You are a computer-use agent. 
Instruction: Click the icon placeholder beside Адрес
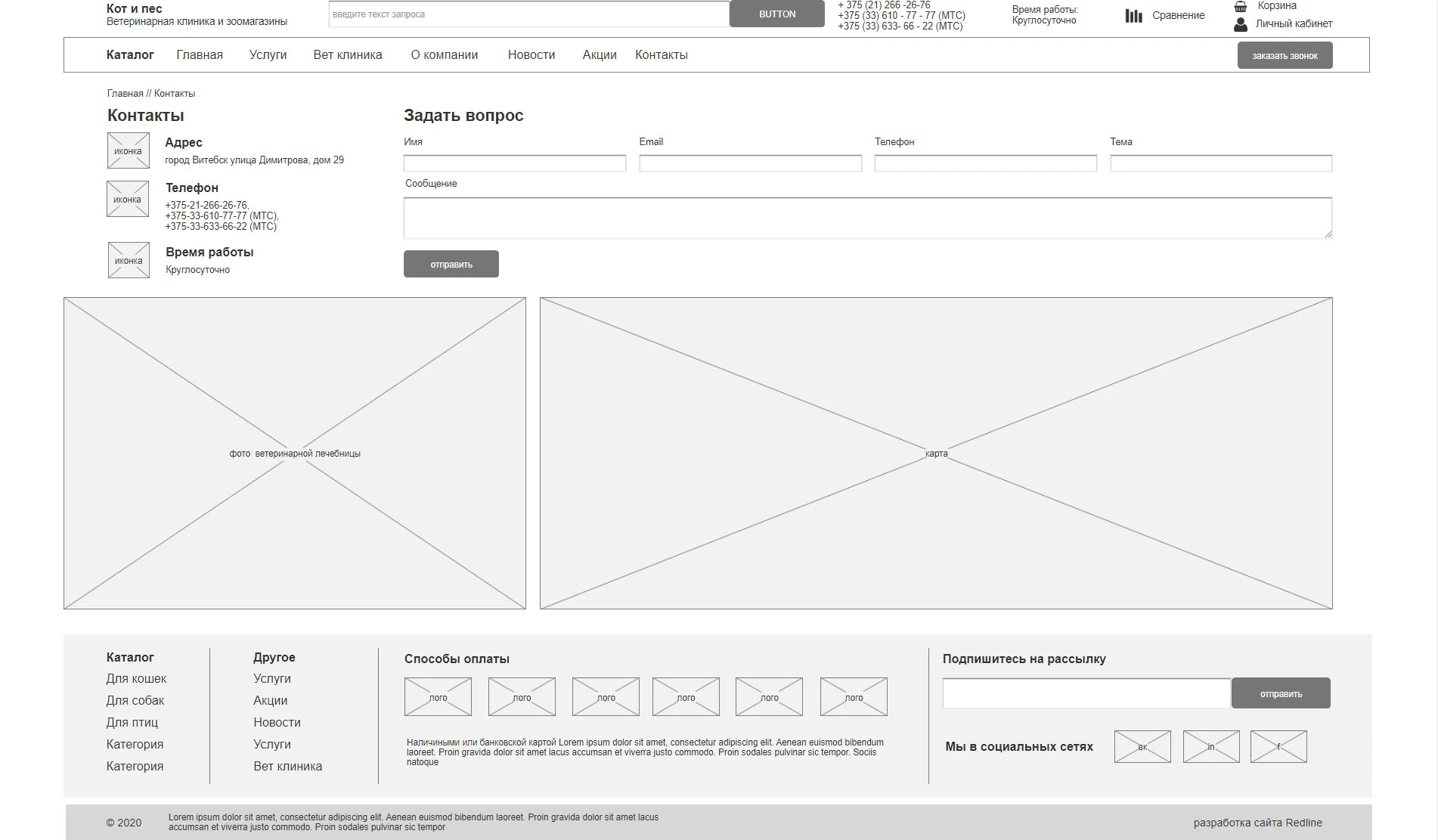coord(128,150)
